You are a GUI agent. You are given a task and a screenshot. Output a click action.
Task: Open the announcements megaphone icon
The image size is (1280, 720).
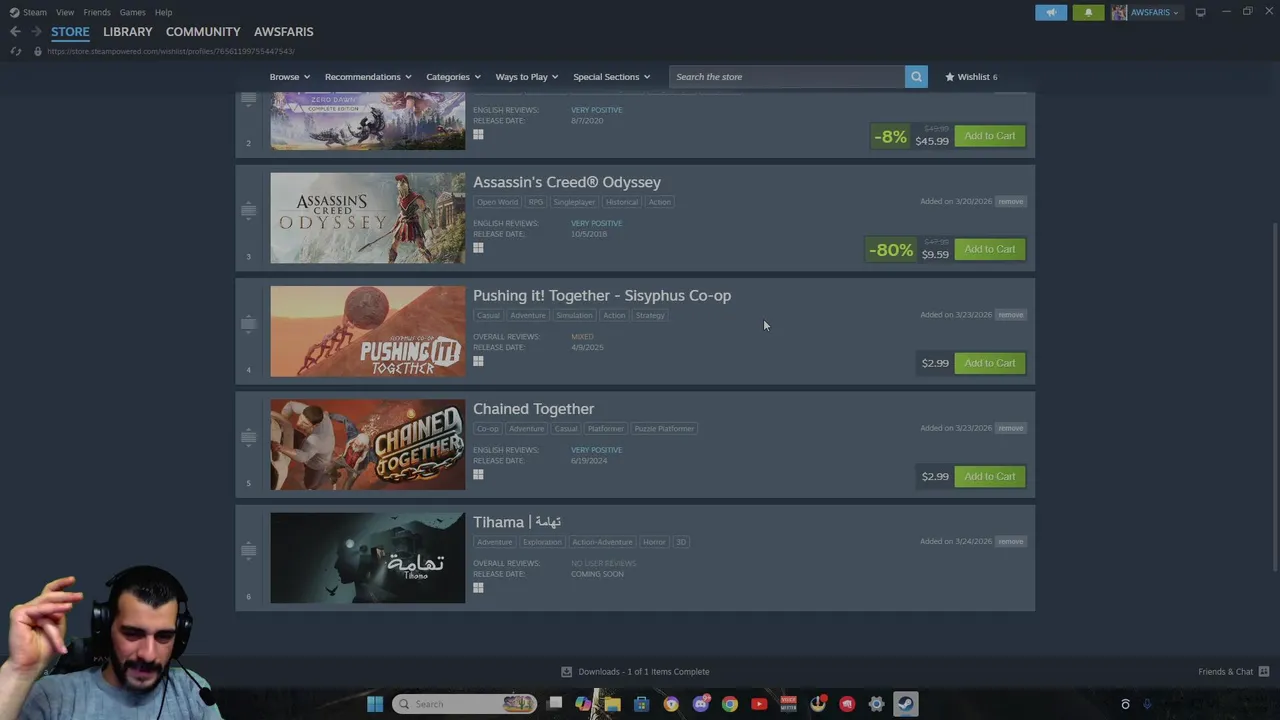point(1051,12)
